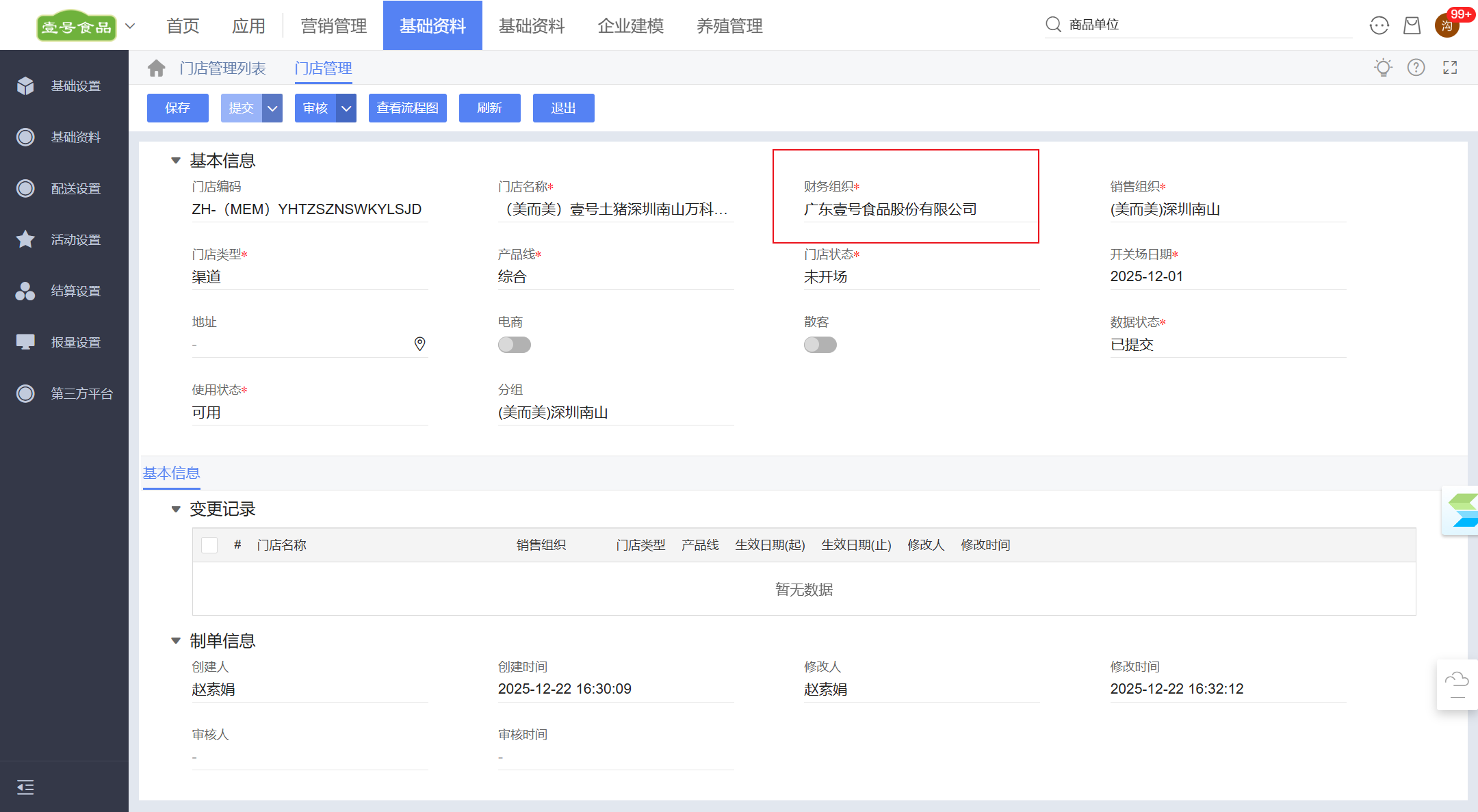Click the help question mark icon
1478x812 pixels.
point(1416,68)
